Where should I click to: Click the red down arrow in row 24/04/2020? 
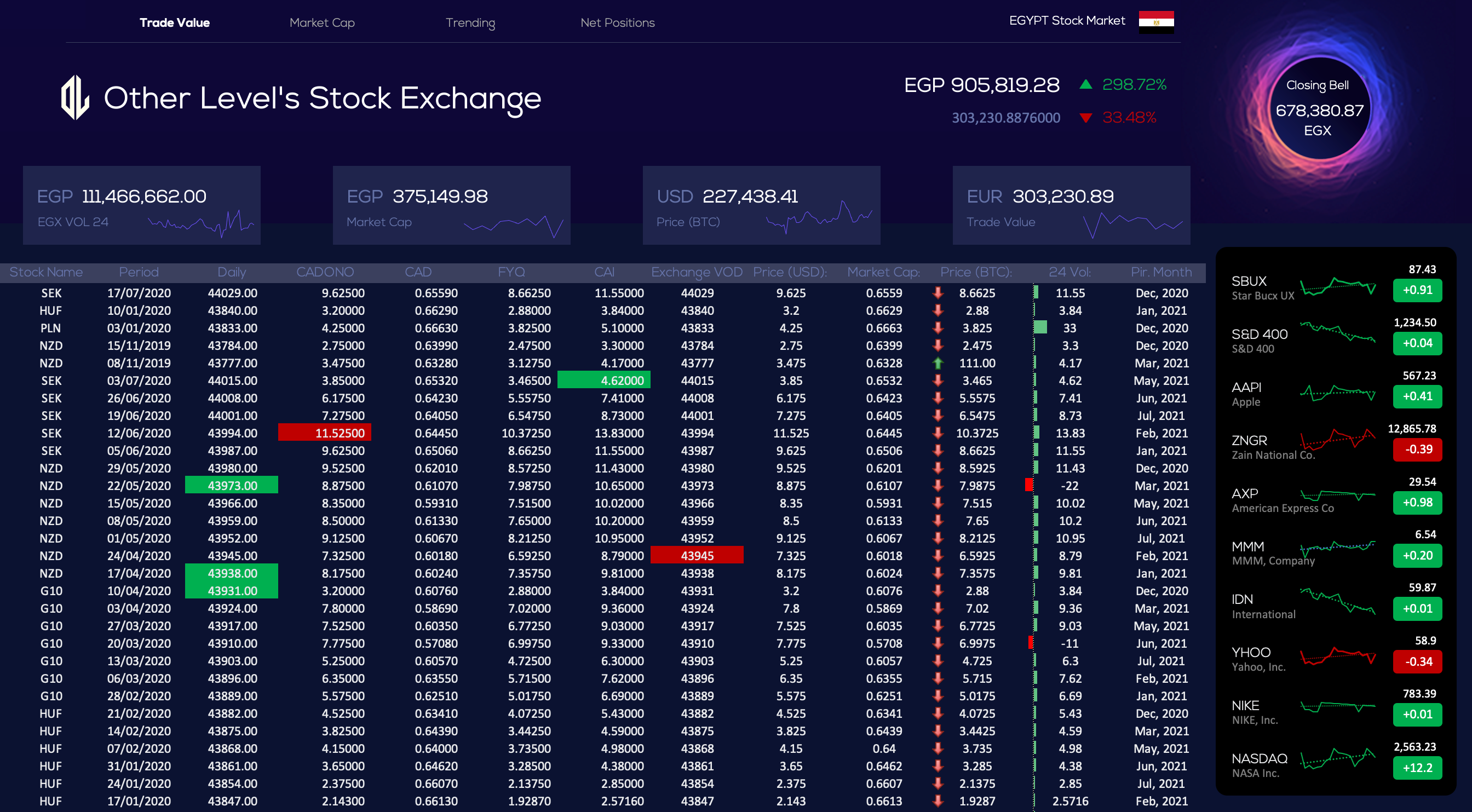(x=938, y=555)
